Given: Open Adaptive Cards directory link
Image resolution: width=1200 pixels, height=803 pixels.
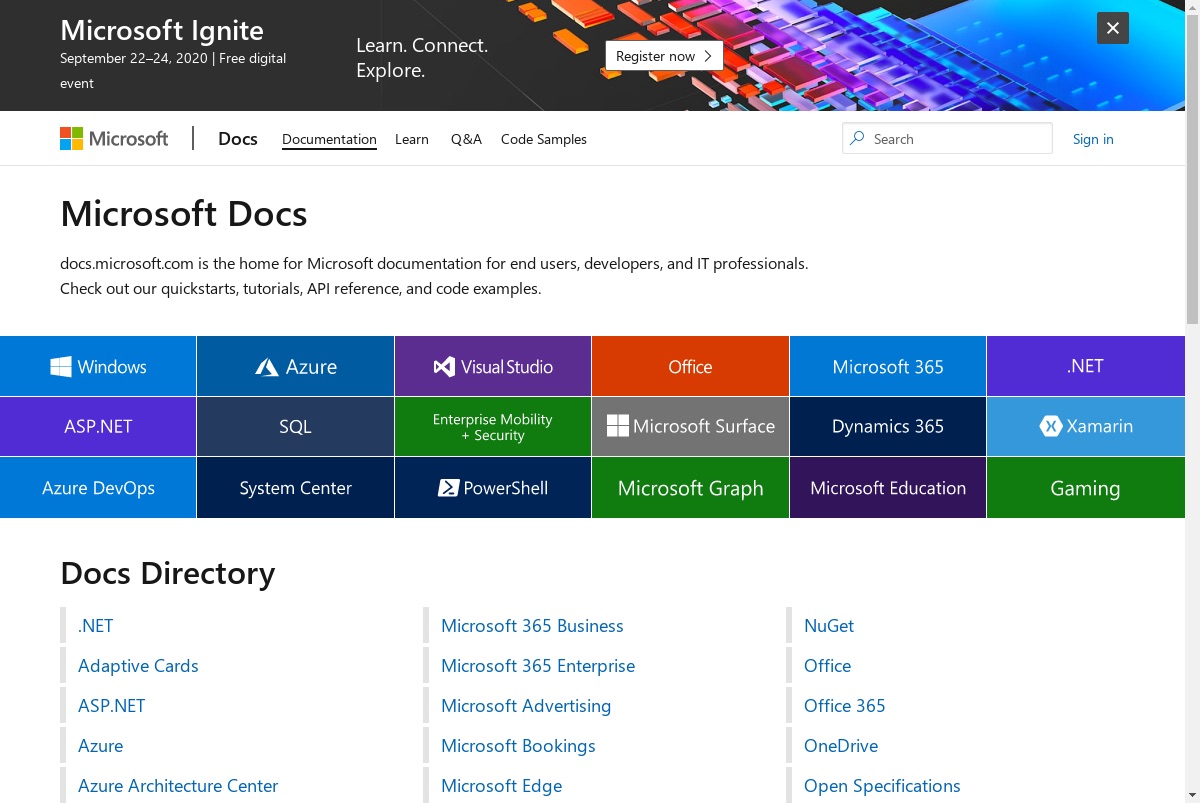Looking at the screenshot, I should click(138, 666).
